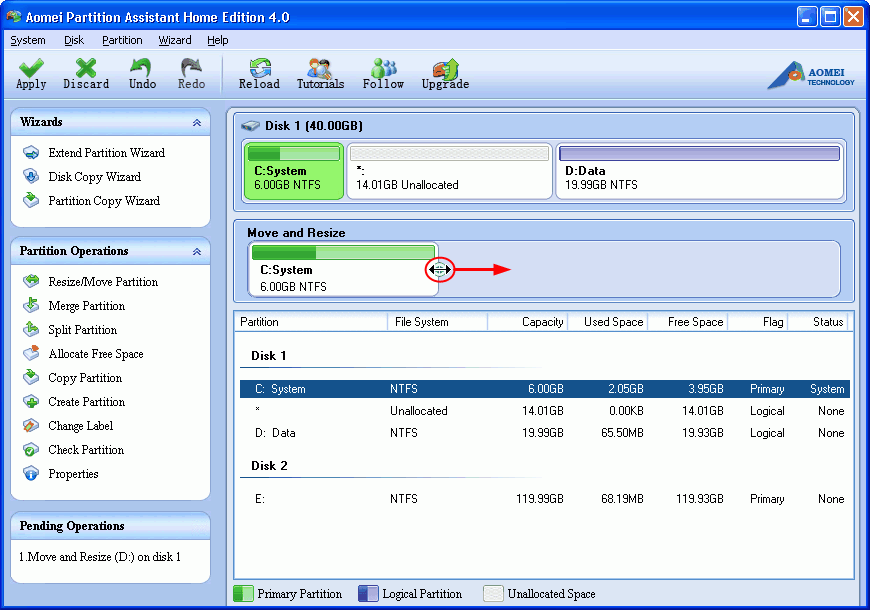Viewport: 870px width, 610px height.
Task: Select the C: System table row
Action: tap(544, 389)
